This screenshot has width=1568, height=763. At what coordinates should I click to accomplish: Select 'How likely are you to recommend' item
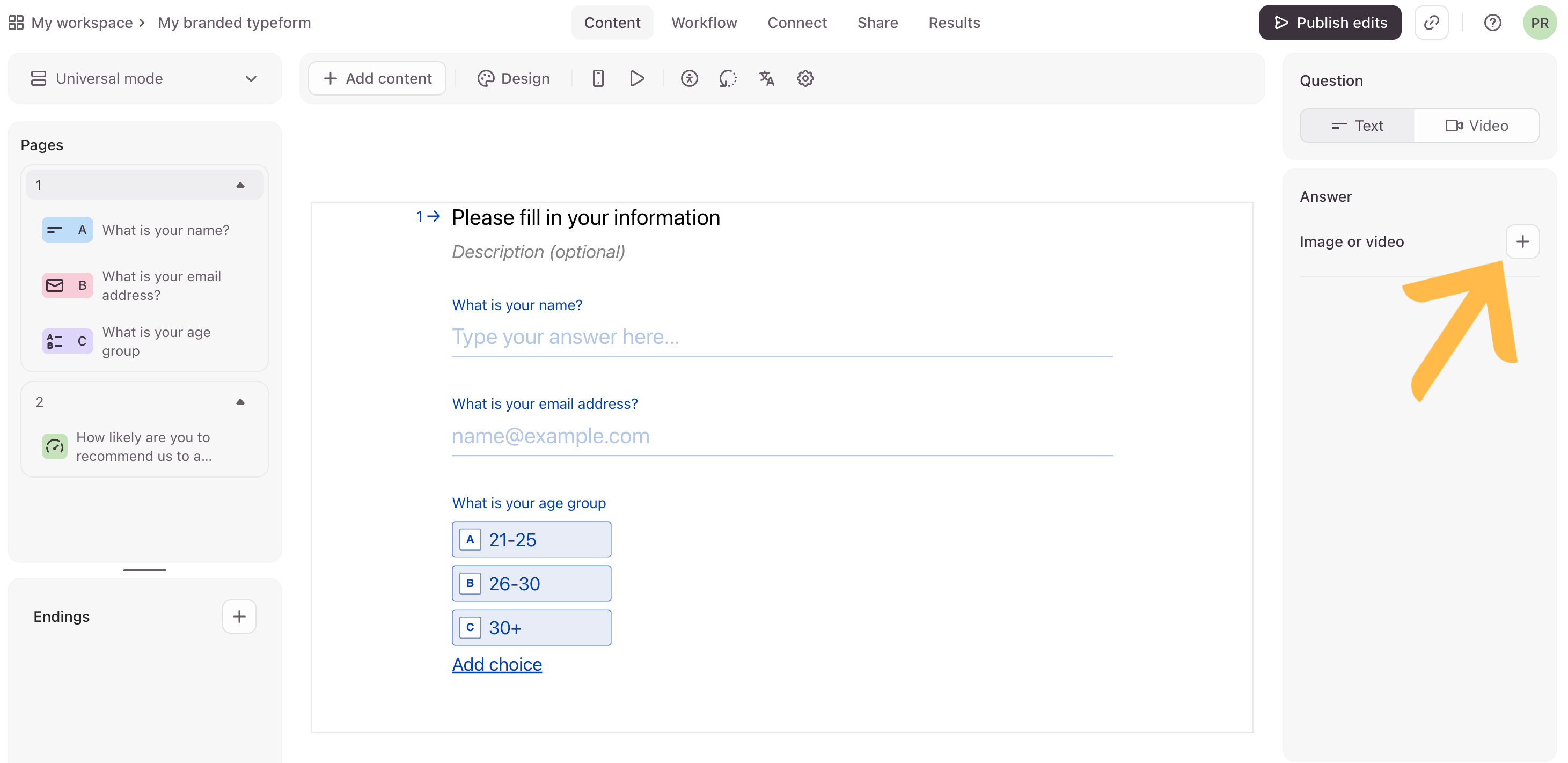point(144,446)
